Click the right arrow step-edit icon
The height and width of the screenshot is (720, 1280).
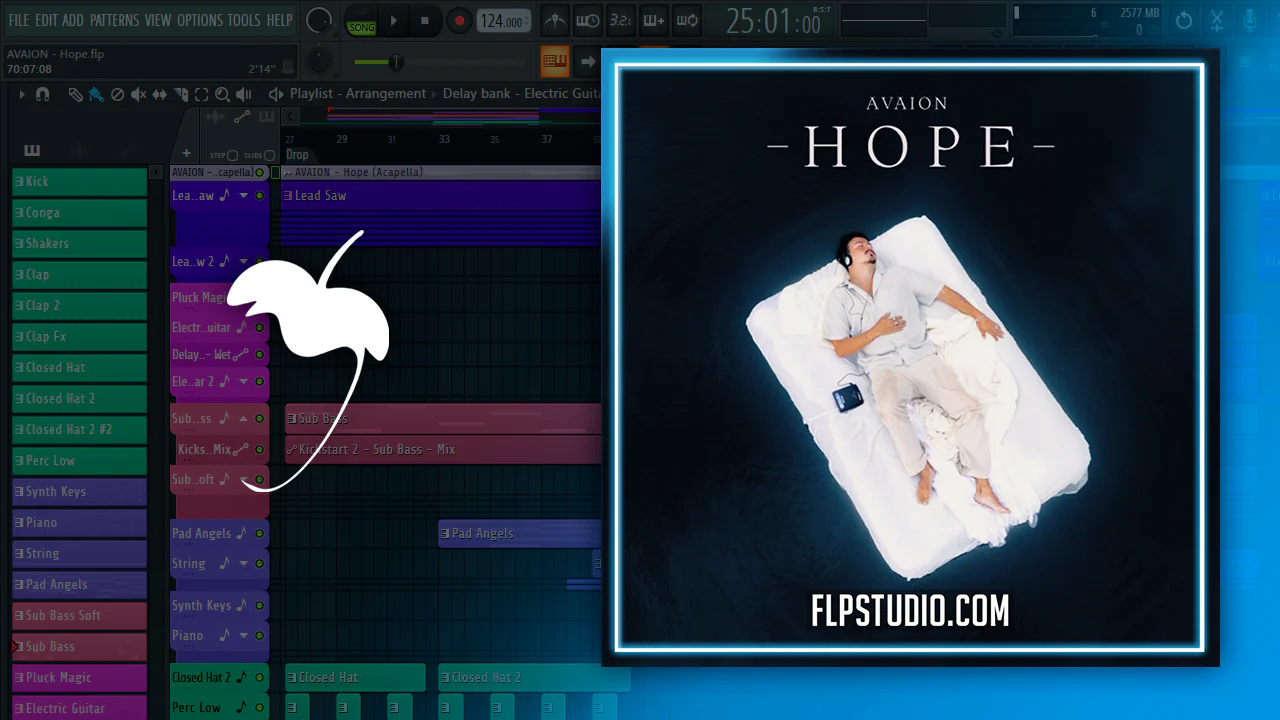click(x=588, y=62)
